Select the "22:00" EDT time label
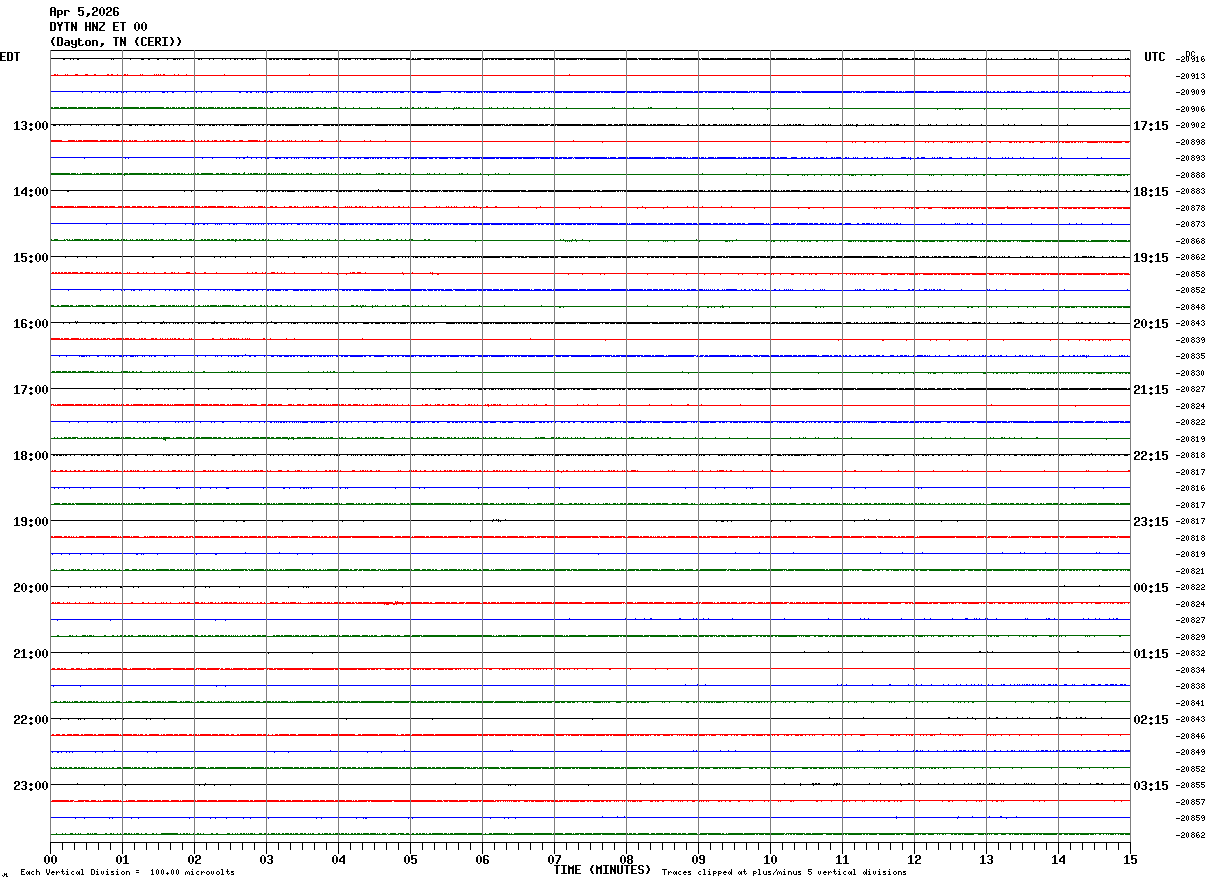Screen dimensions: 1210x886 pos(30,720)
